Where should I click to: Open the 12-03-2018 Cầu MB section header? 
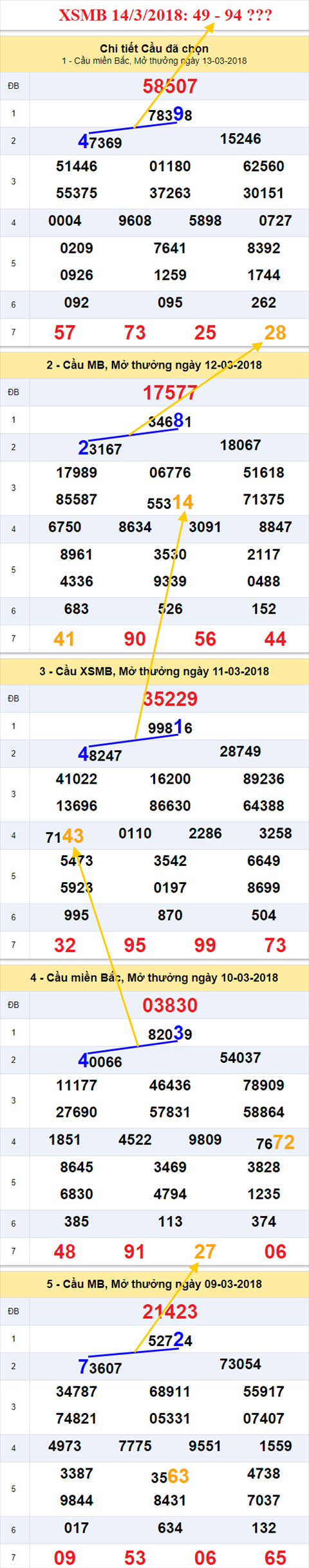click(154, 365)
